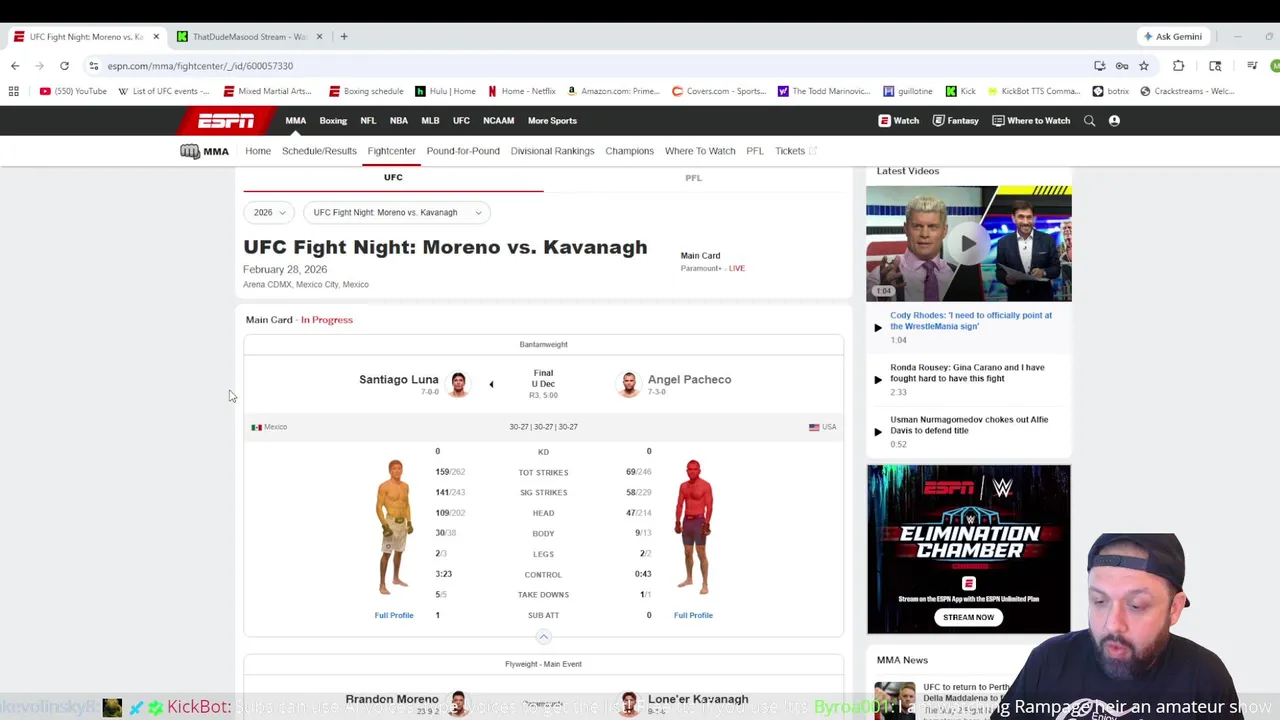Image resolution: width=1280 pixels, height=720 pixels.
Task: Open the UFC menu item
Action: (461, 121)
